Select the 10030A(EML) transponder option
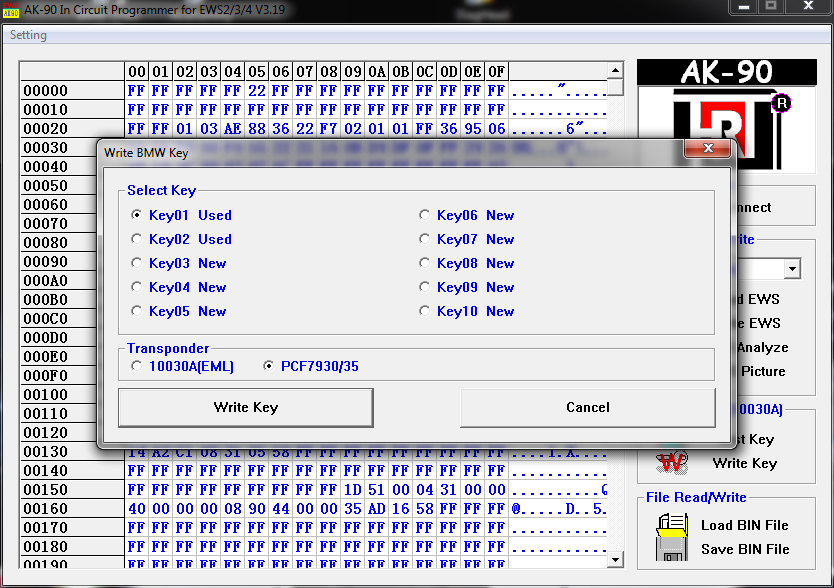This screenshot has width=834, height=588. click(x=137, y=366)
